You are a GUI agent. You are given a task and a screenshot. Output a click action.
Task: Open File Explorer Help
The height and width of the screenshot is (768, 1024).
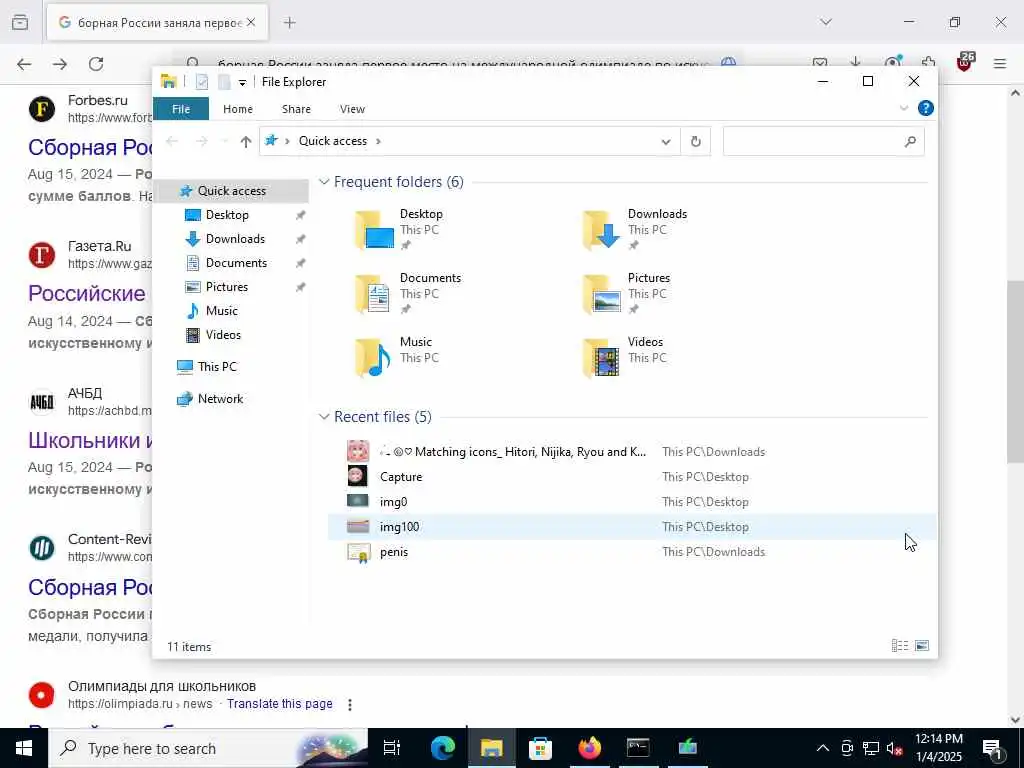click(x=925, y=108)
